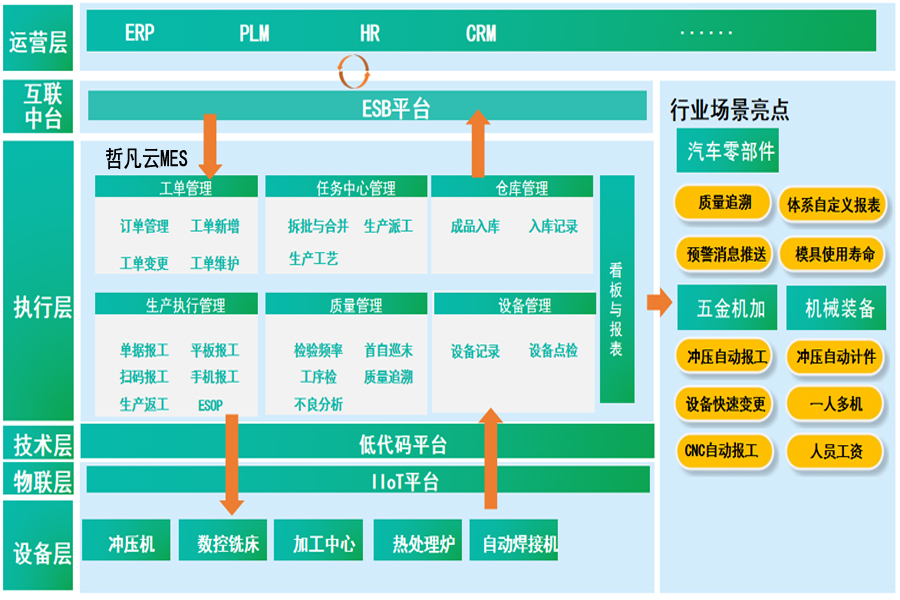The width and height of the screenshot is (900, 600).
Task: Select the ERP module in the operations layer
Action: coord(139,32)
